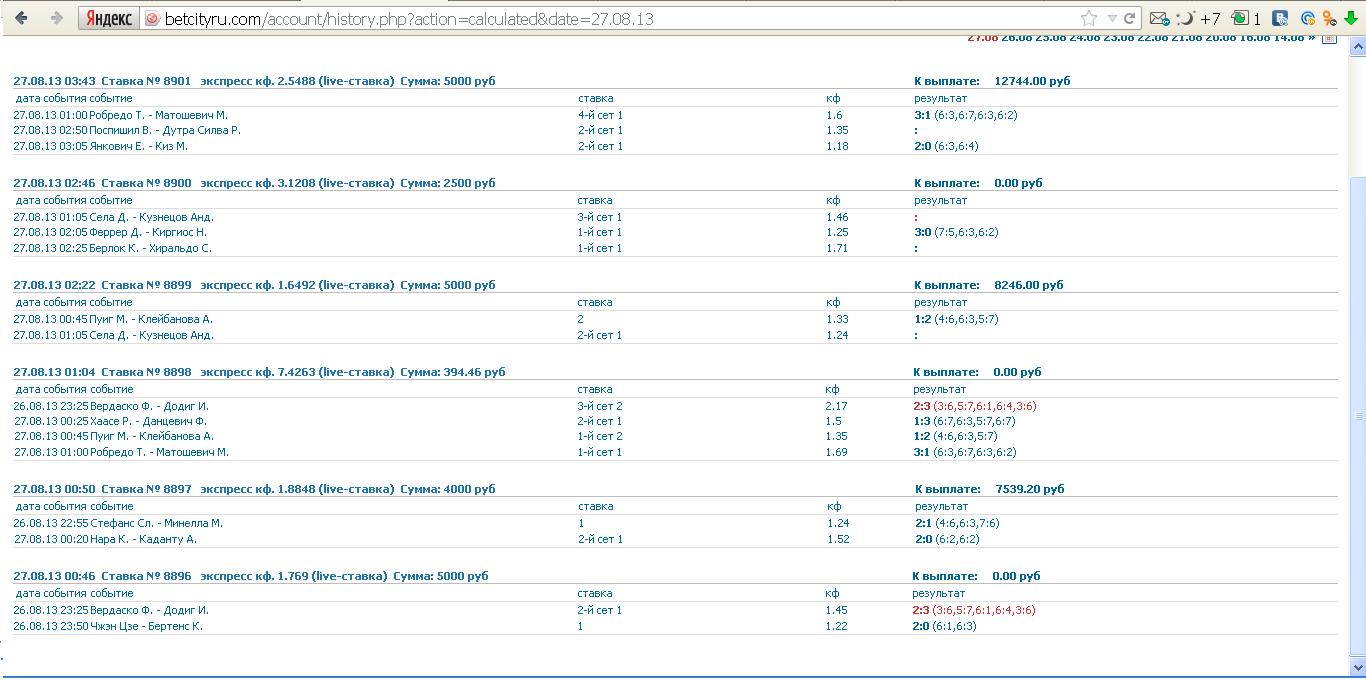Viewport: 1366px width, 680px height.
Task: Click the event 'Нара К. - Каданту А.'
Action: 143,539
